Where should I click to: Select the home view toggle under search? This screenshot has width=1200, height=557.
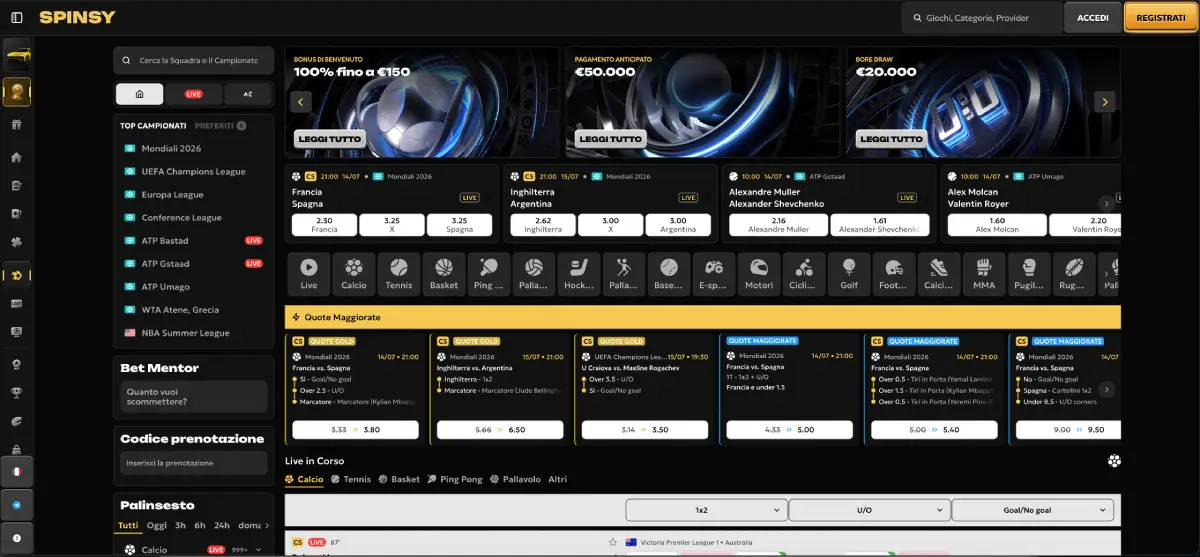coord(140,94)
